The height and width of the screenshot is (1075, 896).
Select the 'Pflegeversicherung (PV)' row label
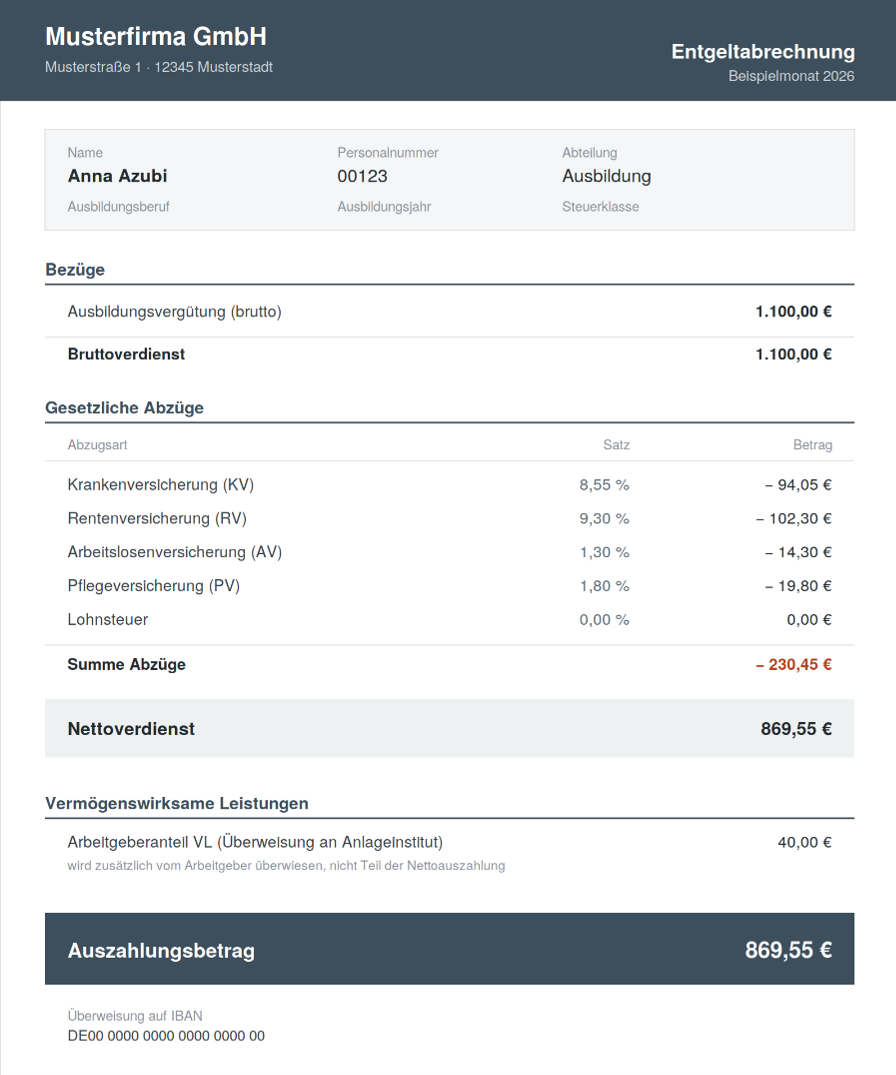154,585
